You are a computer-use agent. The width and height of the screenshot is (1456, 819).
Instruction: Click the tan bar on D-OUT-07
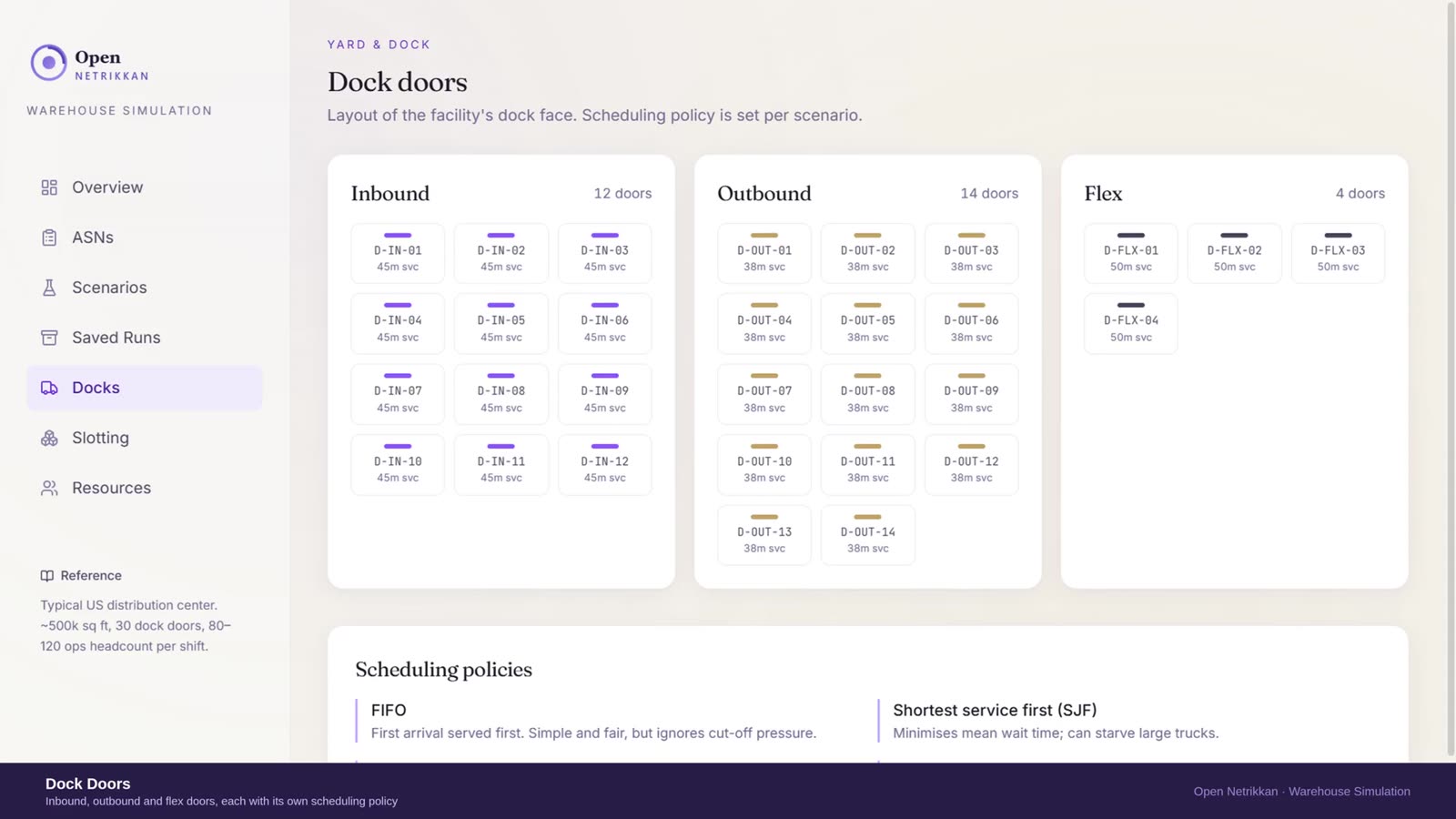[x=764, y=376]
